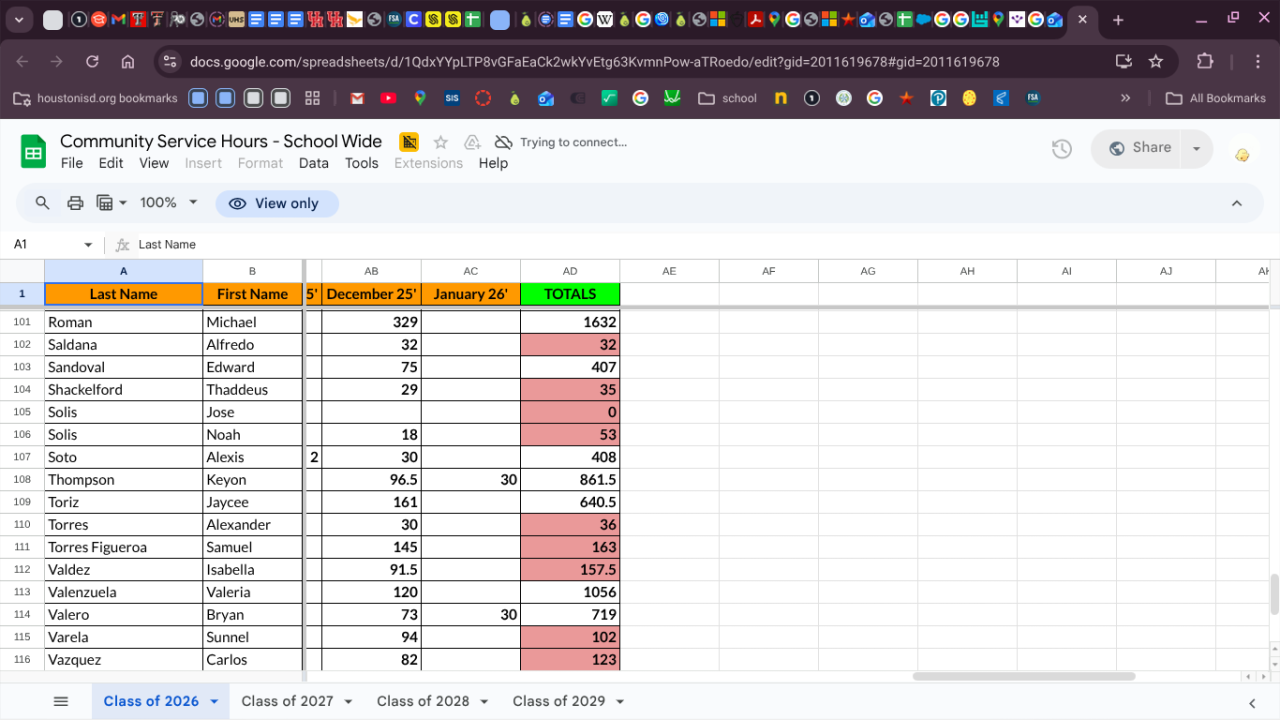Expand the name box dropdown arrow
Viewport: 1280px width, 720px height.
point(88,245)
